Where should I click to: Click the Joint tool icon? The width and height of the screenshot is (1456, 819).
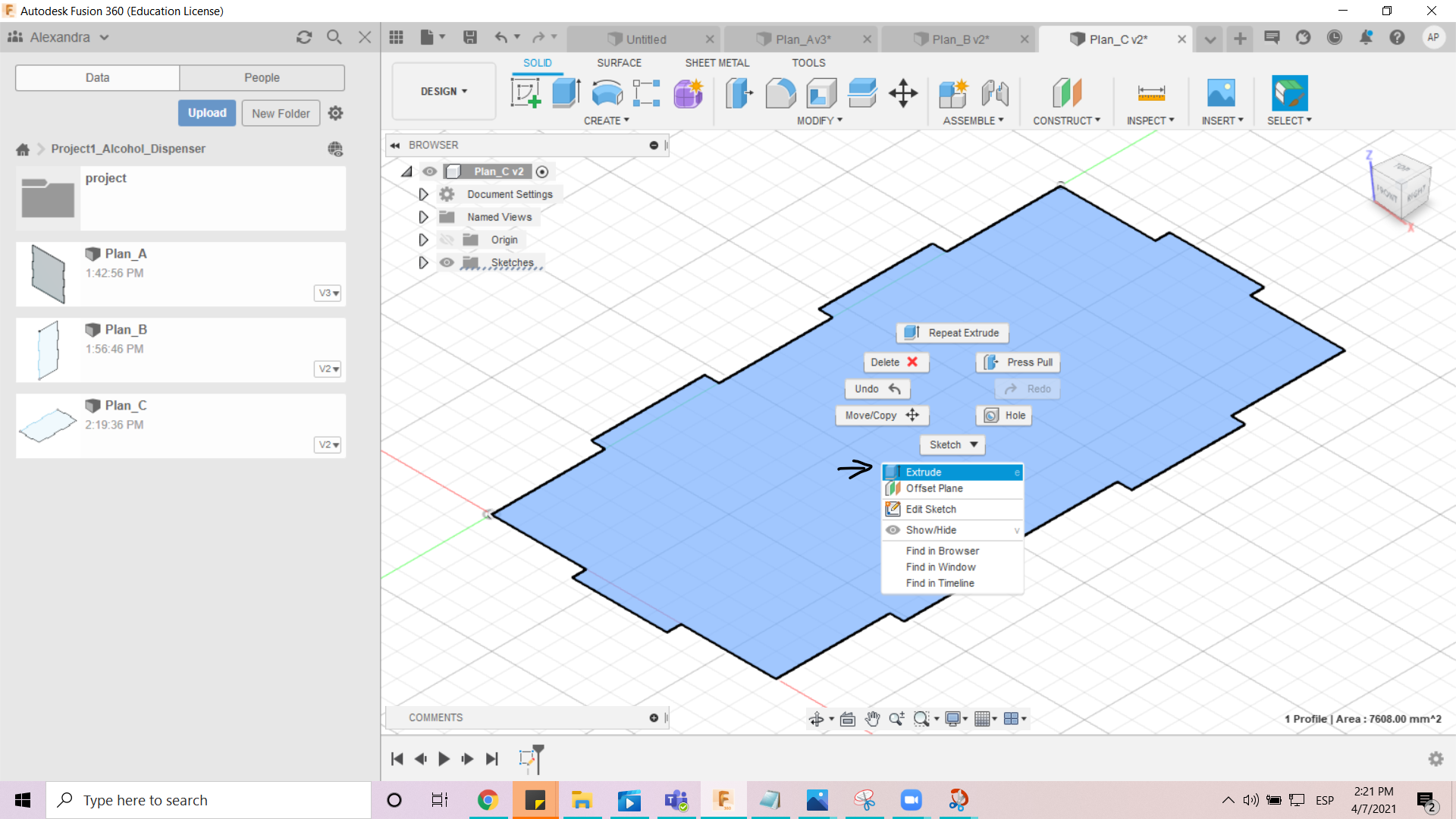(x=994, y=93)
